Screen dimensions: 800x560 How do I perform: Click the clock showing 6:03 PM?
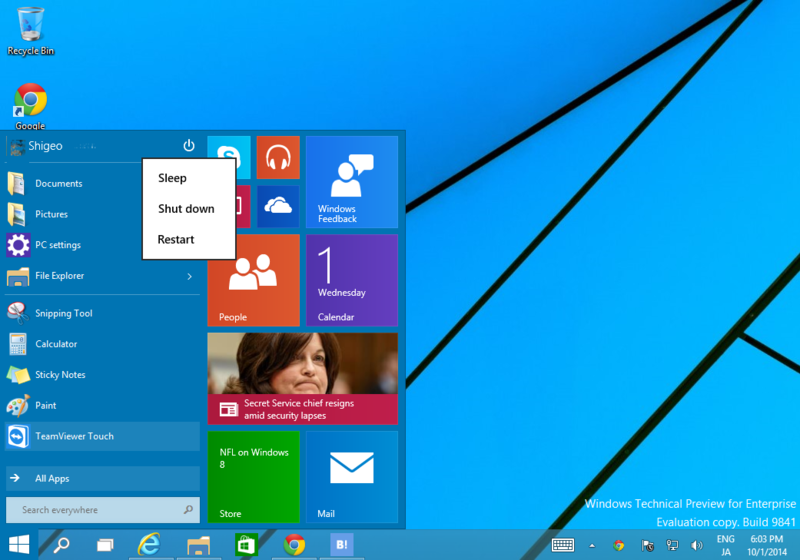(767, 545)
